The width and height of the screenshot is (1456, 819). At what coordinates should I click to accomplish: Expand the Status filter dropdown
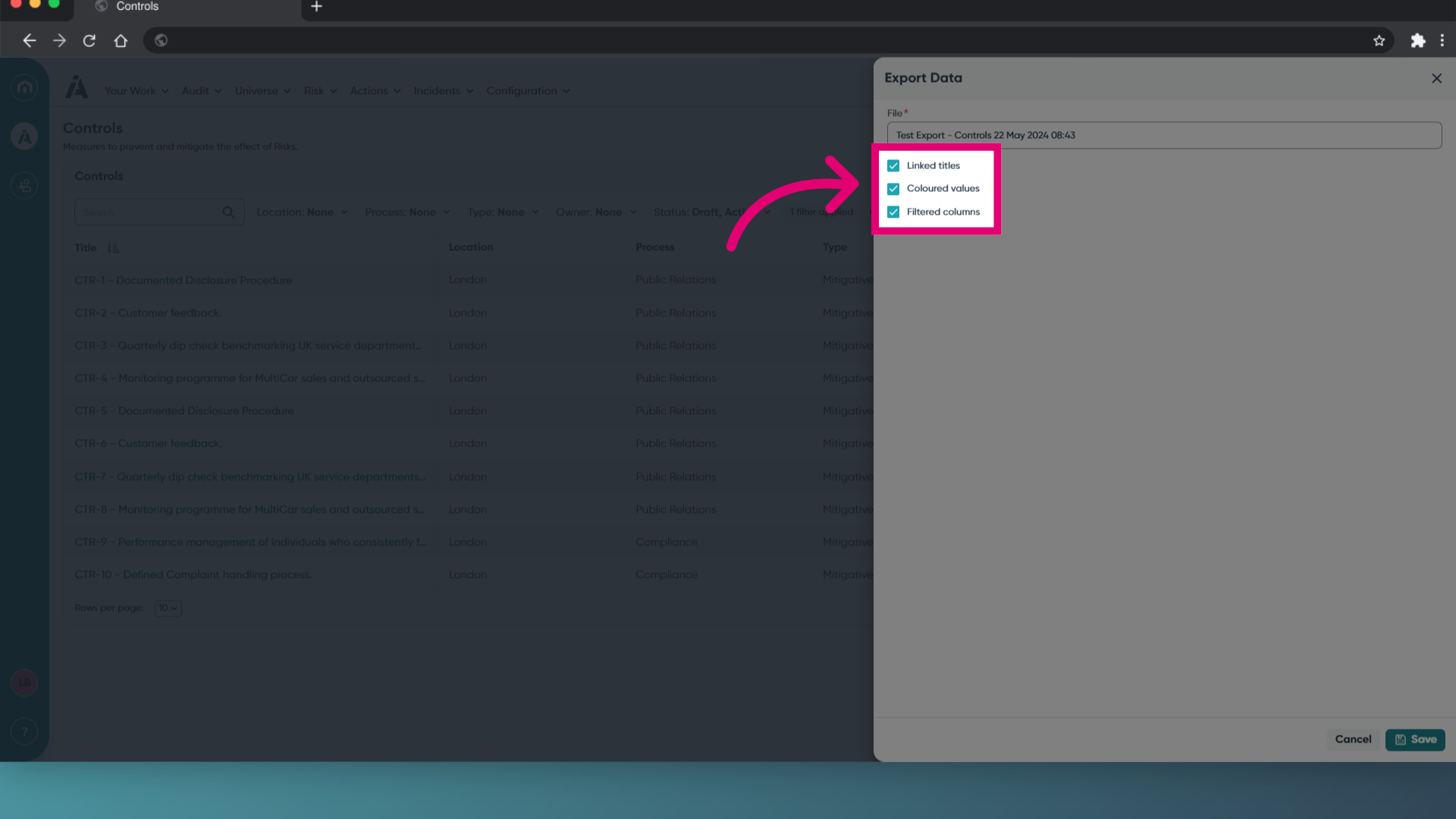click(x=711, y=212)
